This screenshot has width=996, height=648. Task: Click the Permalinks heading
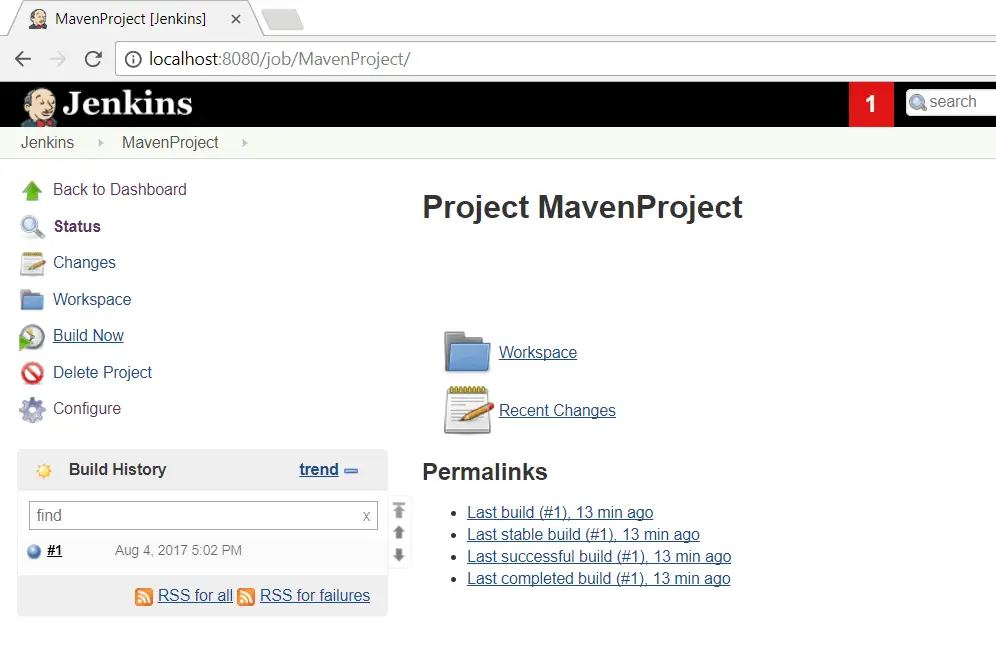tap(485, 473)
